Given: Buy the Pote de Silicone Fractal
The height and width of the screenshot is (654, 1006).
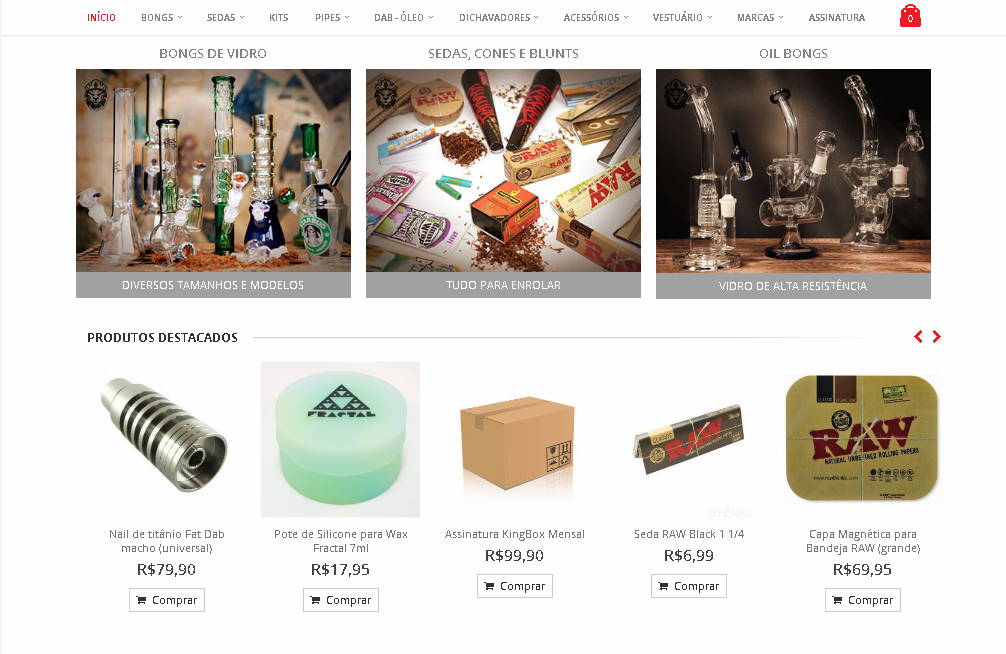Looking at the screenshot, I should [341, 600].
